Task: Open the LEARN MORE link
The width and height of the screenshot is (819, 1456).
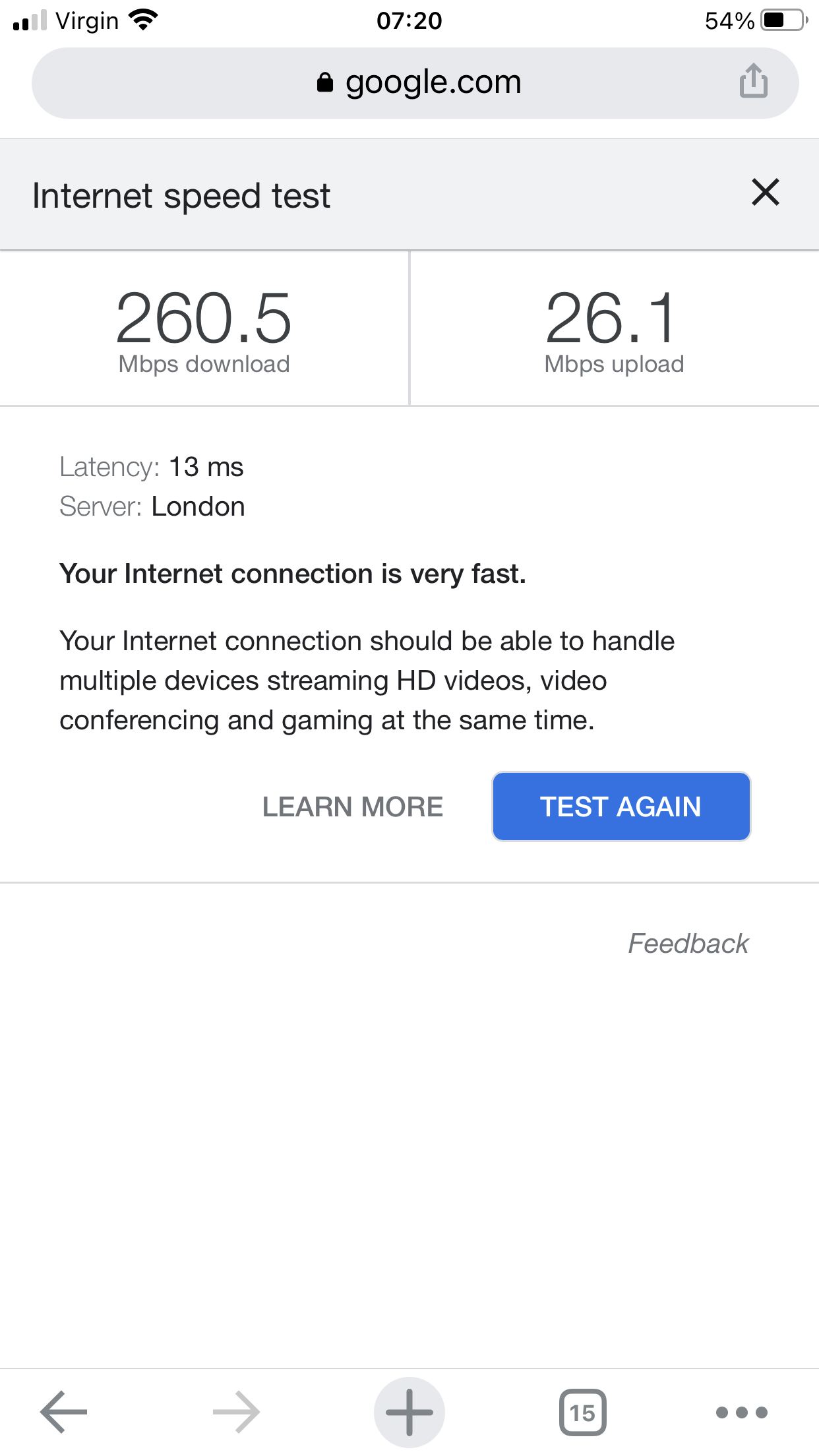Action: pos(353,806)
